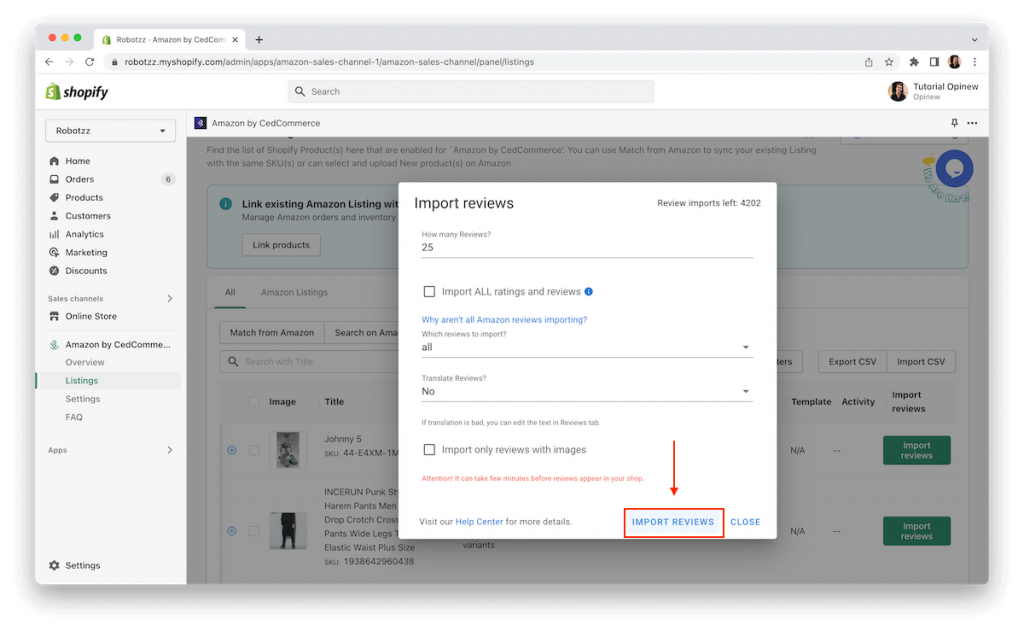
Task: Click the Customers person icon
Action: [x=54, y=216]
